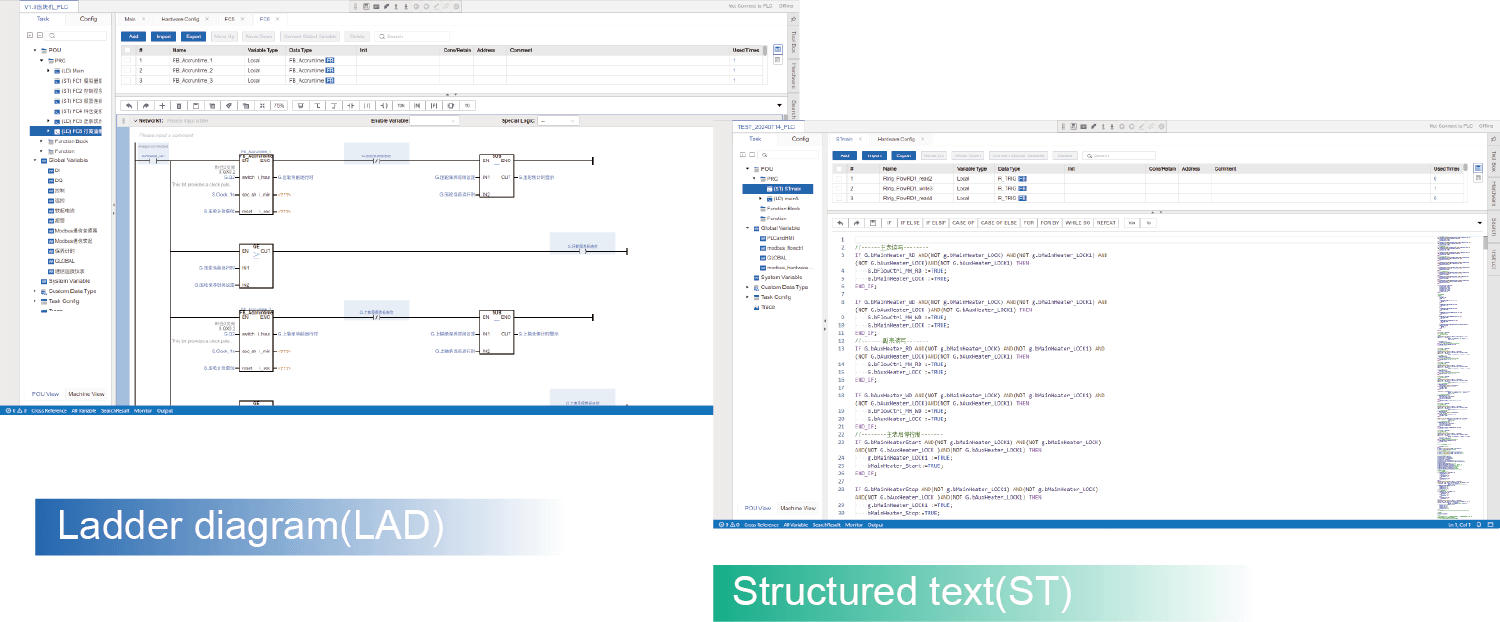Click the fit-to-screen icon beside 75% zoom

click(x=262, y=105)
